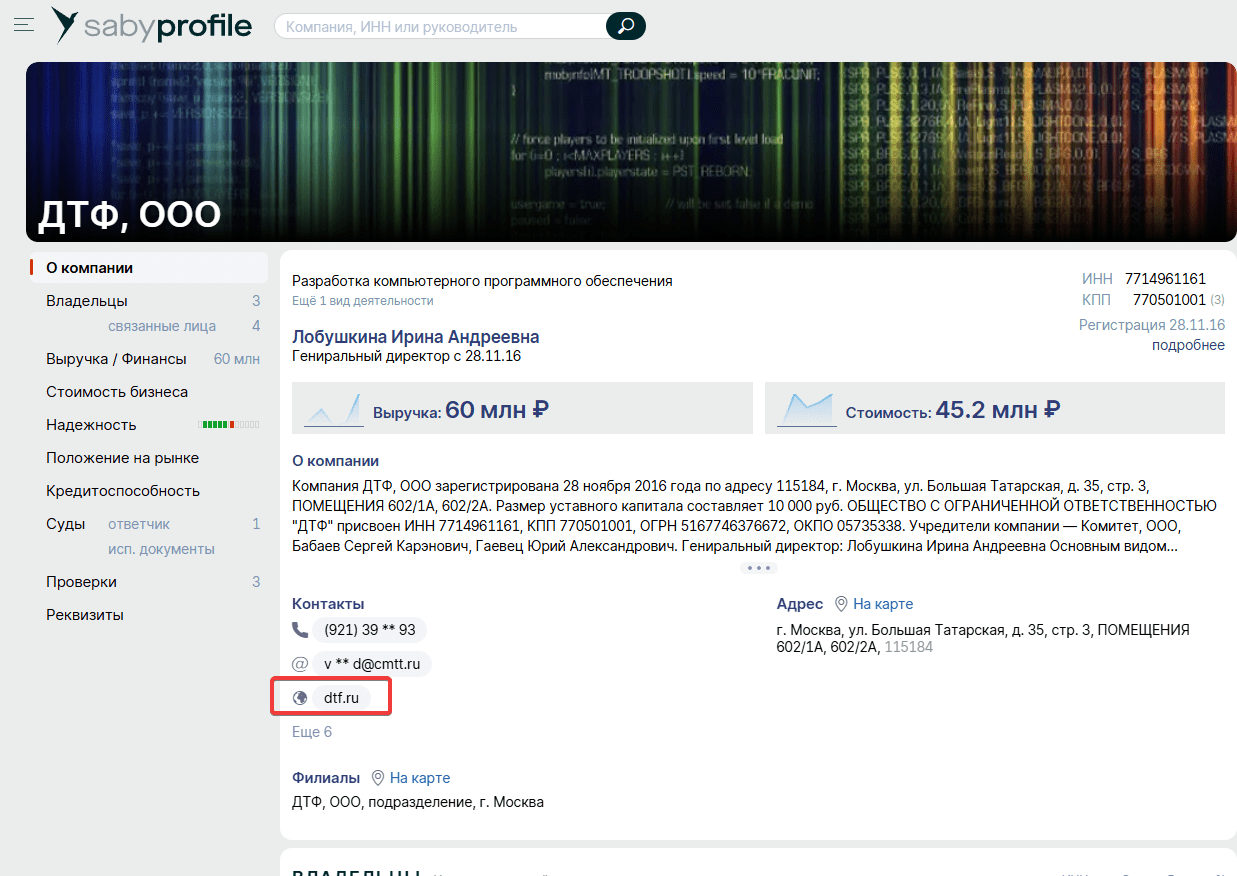Open the Стоимость value chart tile
The height and width of the screenshot is (876, 1237).
coord(995,408)
